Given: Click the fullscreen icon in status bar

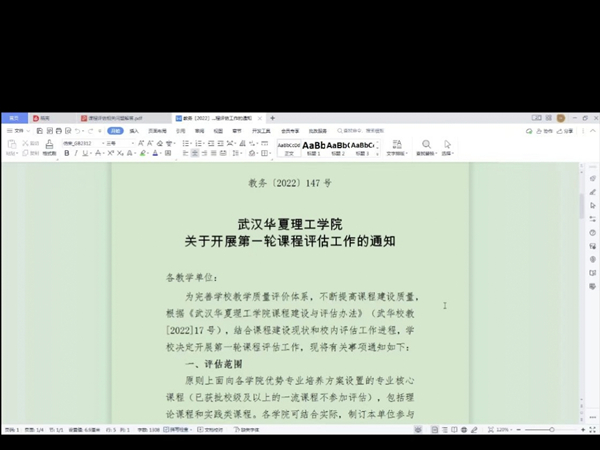Looking at the screenshot, I should (x=592, y=430).
